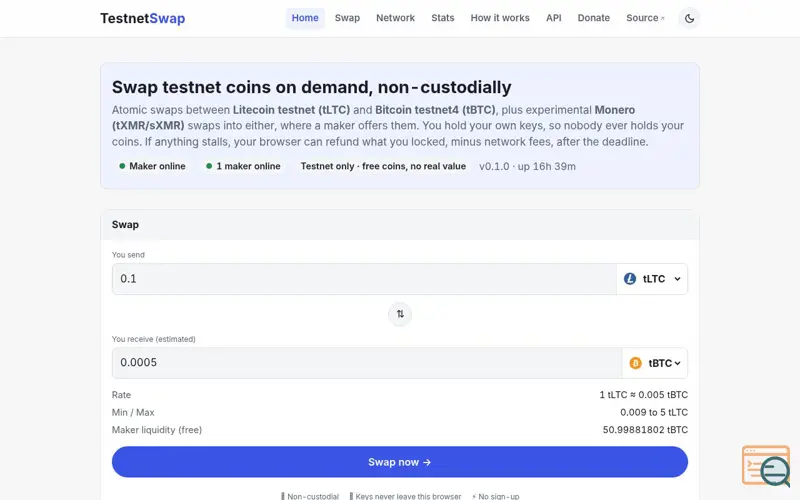Open the Stats nav page
The image size is (800, 500).
pyautogui.click(x=442, y=18)
